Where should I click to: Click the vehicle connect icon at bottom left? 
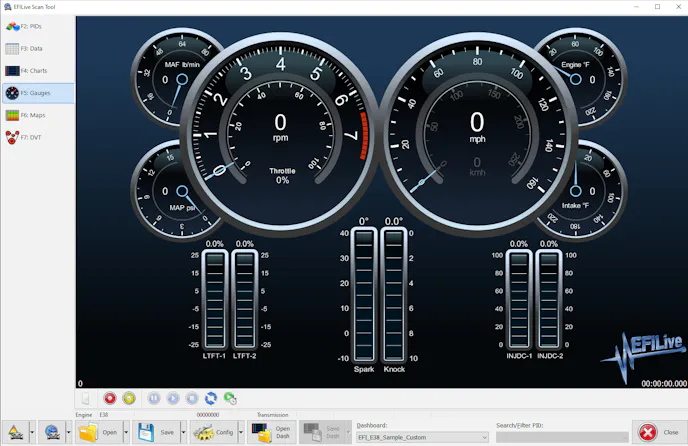(x=15, y=432)
